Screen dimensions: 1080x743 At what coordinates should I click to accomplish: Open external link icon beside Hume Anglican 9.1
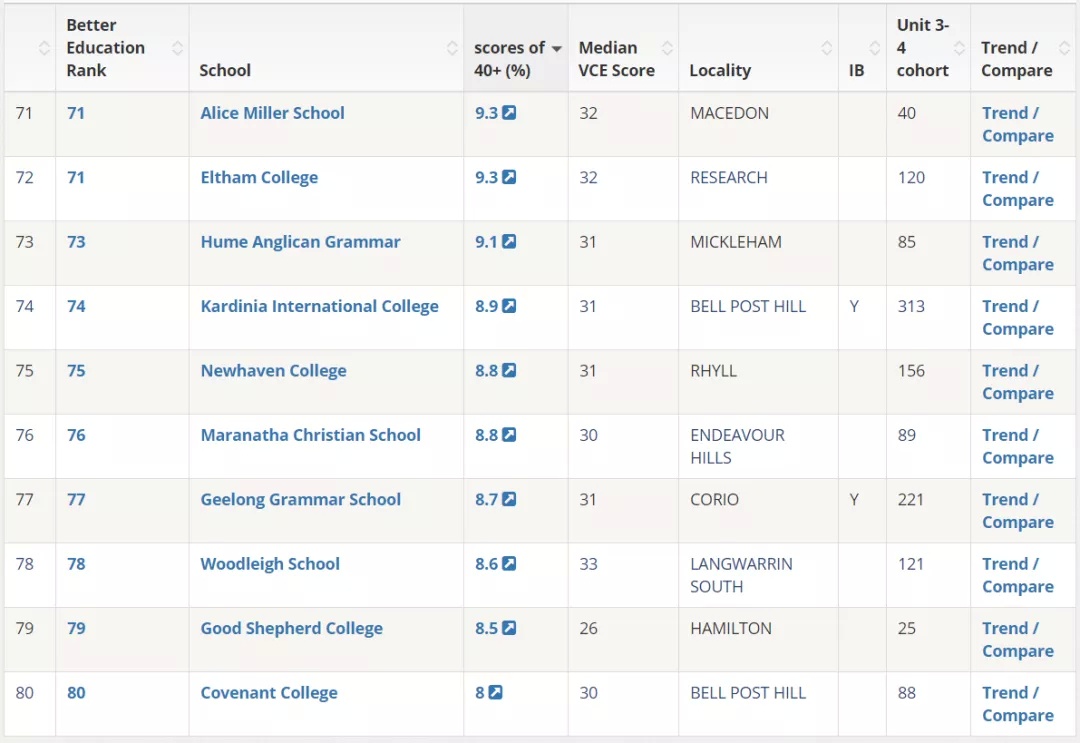click(x=509, y=242)
